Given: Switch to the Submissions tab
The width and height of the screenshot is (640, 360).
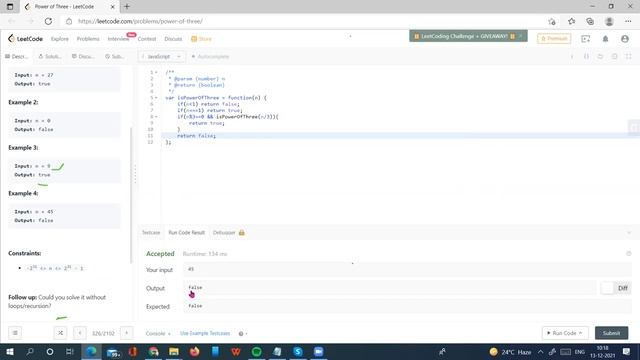Looking at the screenshot, I should click(115, 56).
